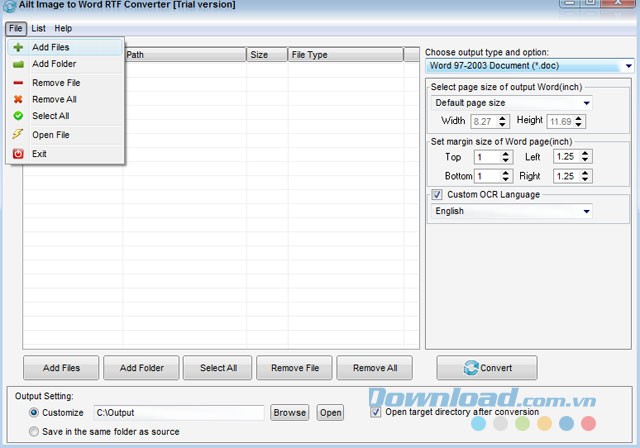Toggle Open target directory after conversion
The width and height of the screenshot is (640, 448).
pyautogui.click(x=376, y=412)
